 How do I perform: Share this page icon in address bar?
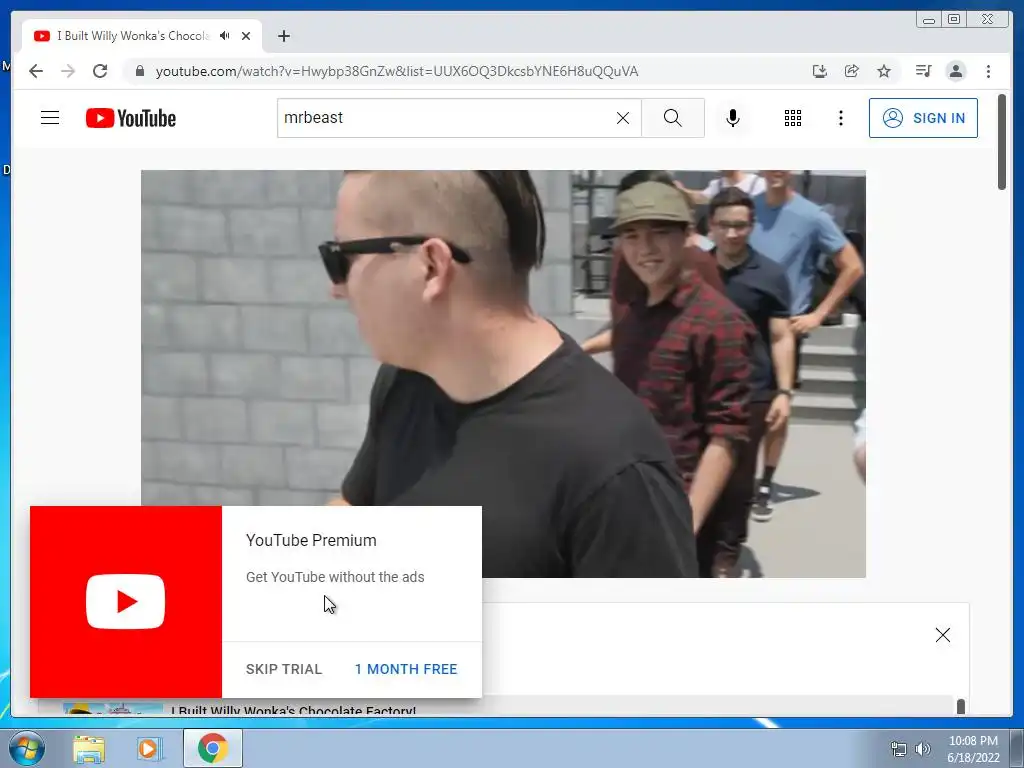point(852,71)
